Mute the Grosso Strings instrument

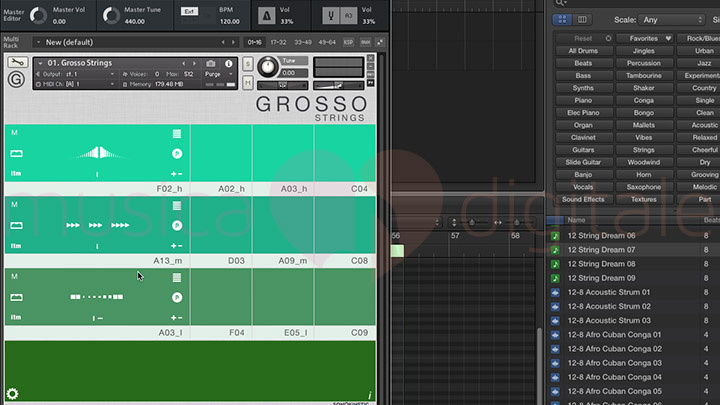tap(247, 85)
